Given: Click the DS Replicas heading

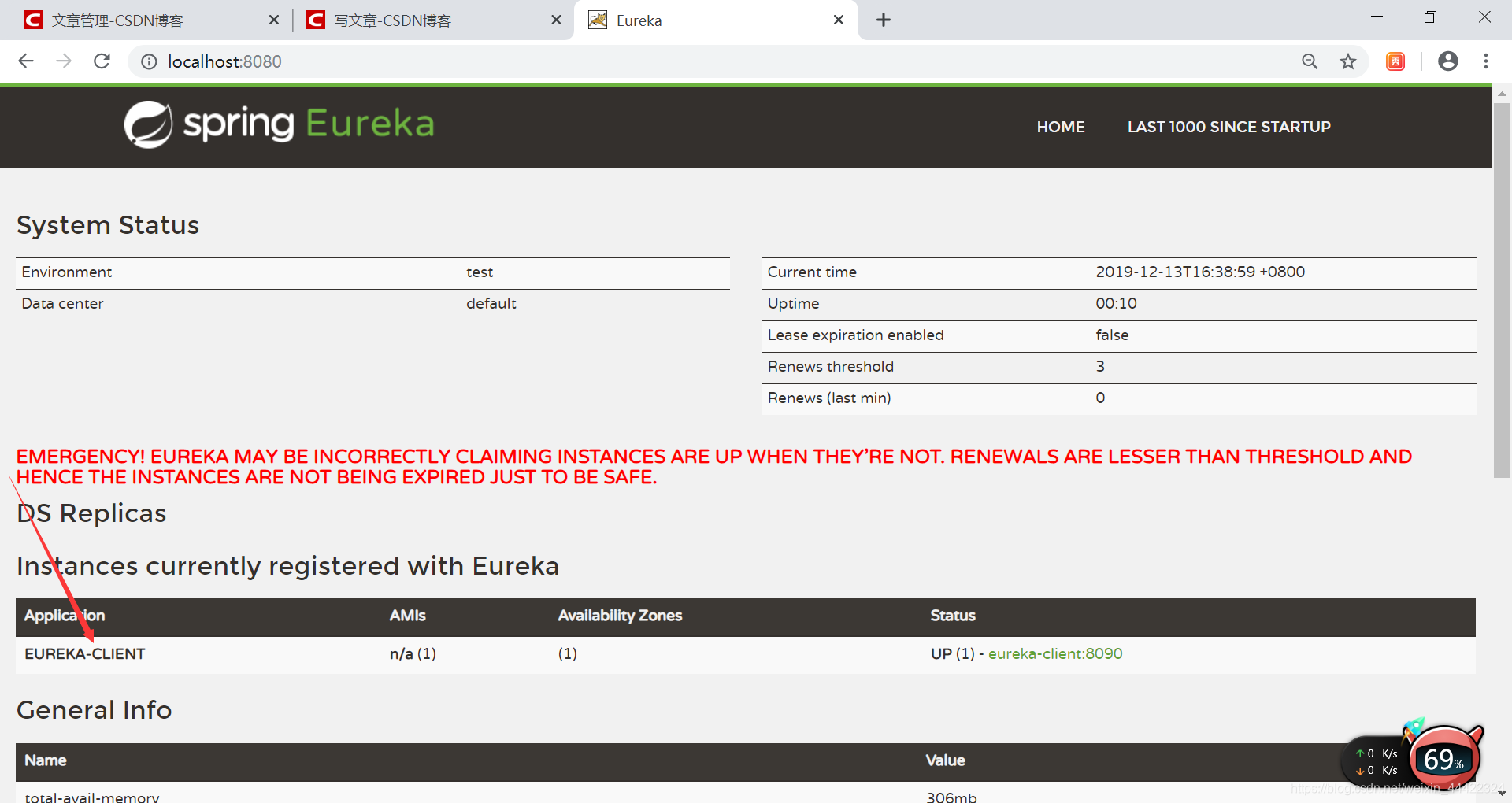Looking at the screenshot, I should pyautogui.click(x=91, y=513).
